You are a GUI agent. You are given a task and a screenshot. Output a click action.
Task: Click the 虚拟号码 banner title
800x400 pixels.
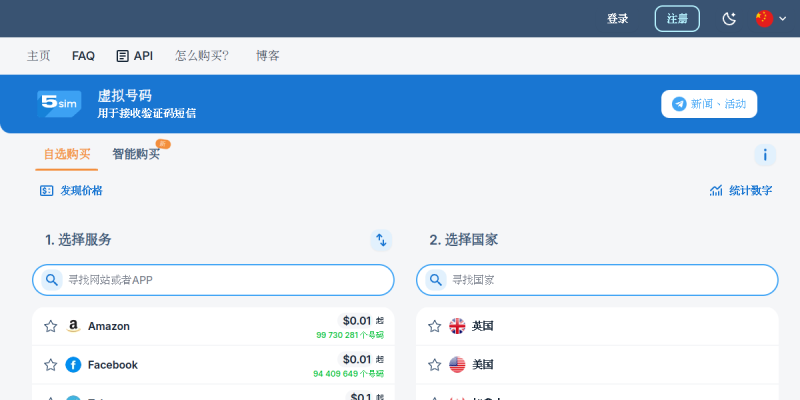click(x=124, y=96)
